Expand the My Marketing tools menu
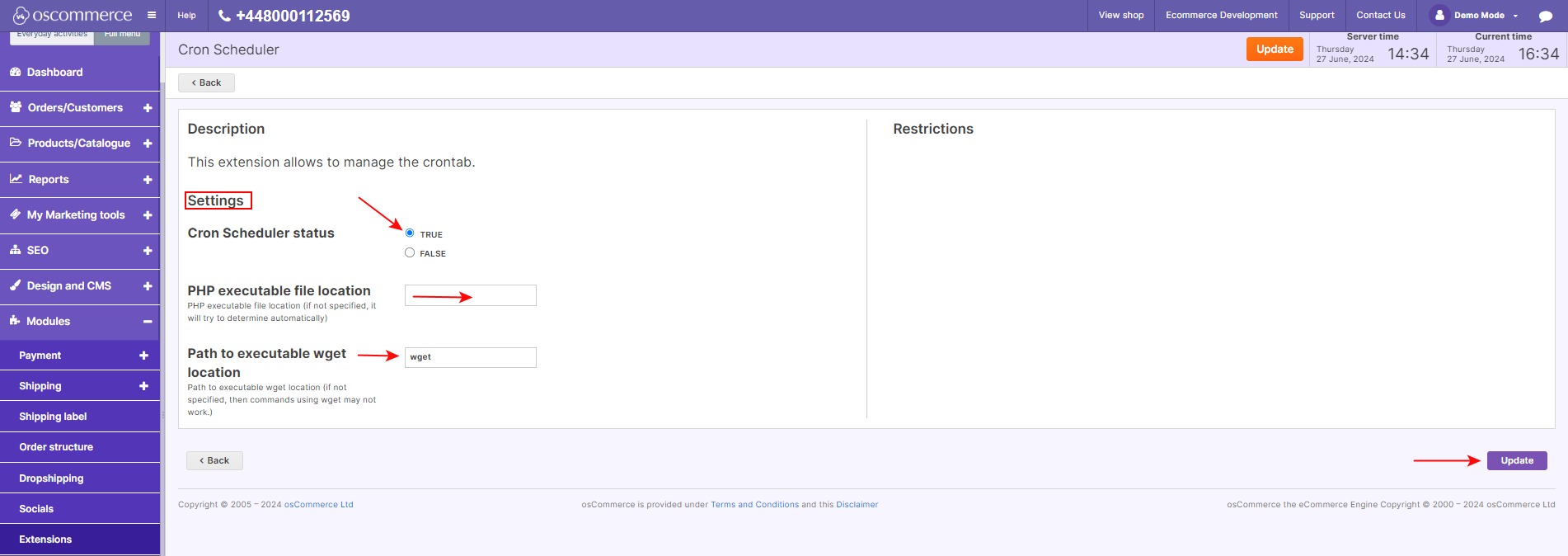1568x556 pixels. point(148,215)
